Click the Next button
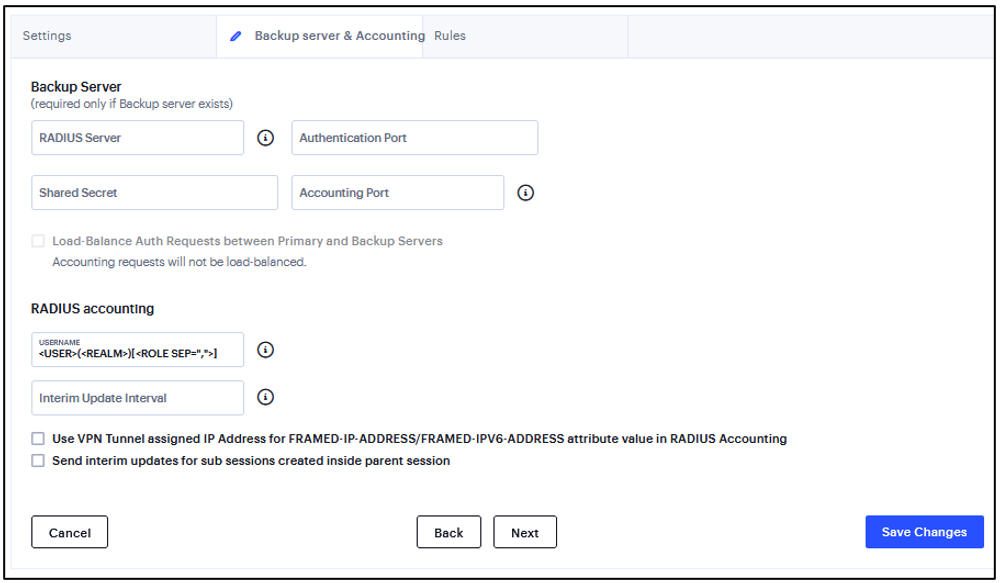 (x=525, y=531)
